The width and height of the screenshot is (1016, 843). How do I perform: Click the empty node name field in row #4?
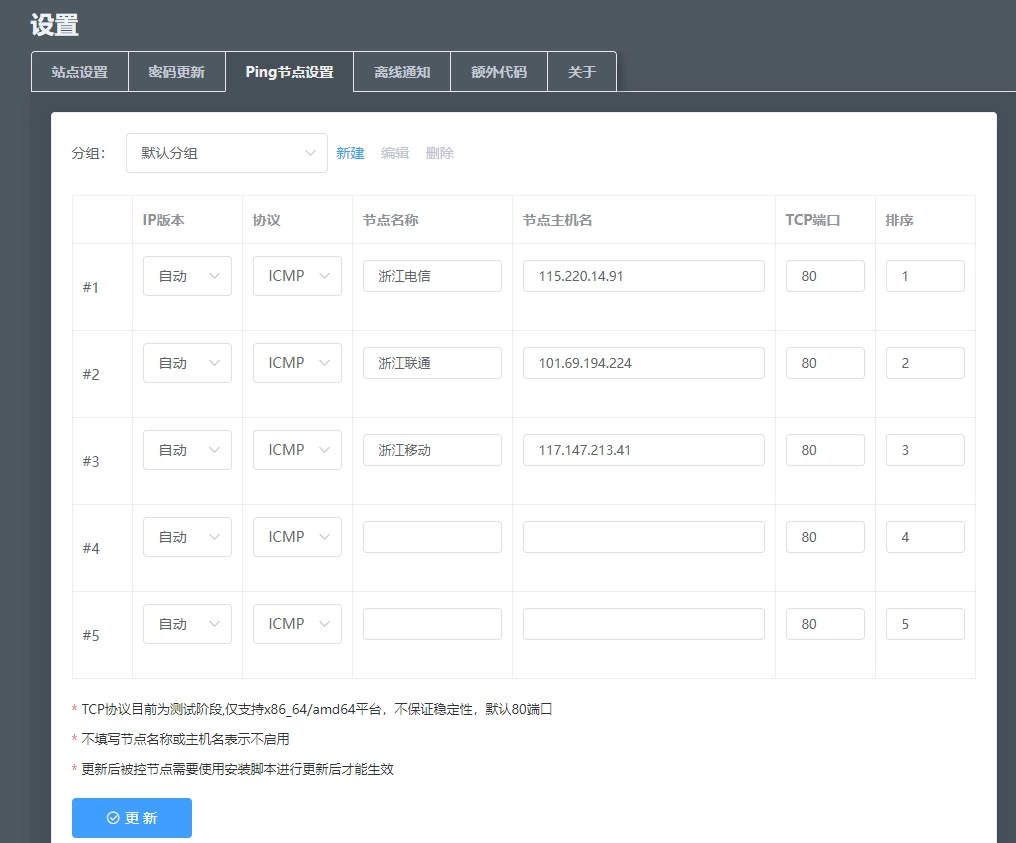click(432, 537)
